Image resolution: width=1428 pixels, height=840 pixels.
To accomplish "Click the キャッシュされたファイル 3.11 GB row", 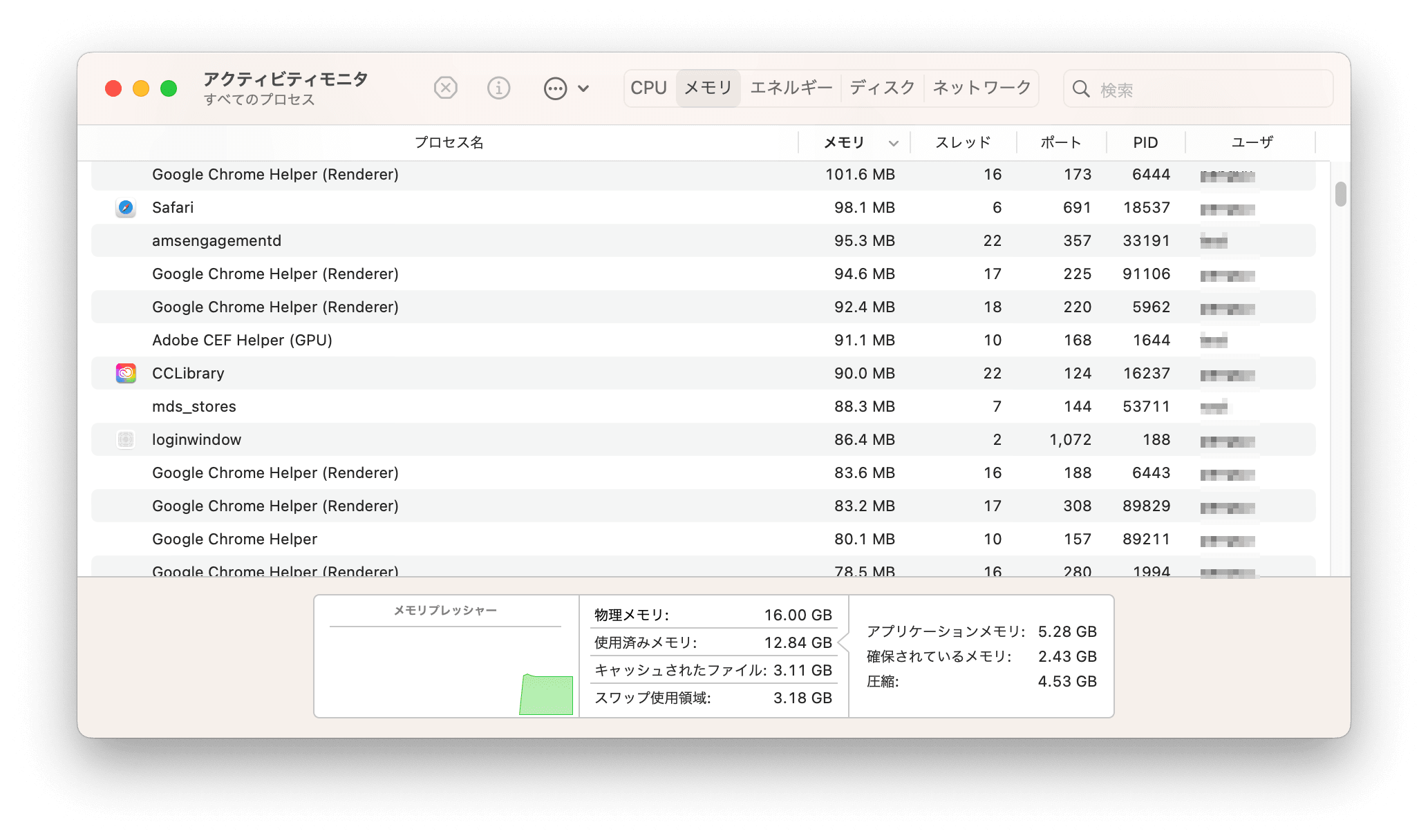I will 713,670.
